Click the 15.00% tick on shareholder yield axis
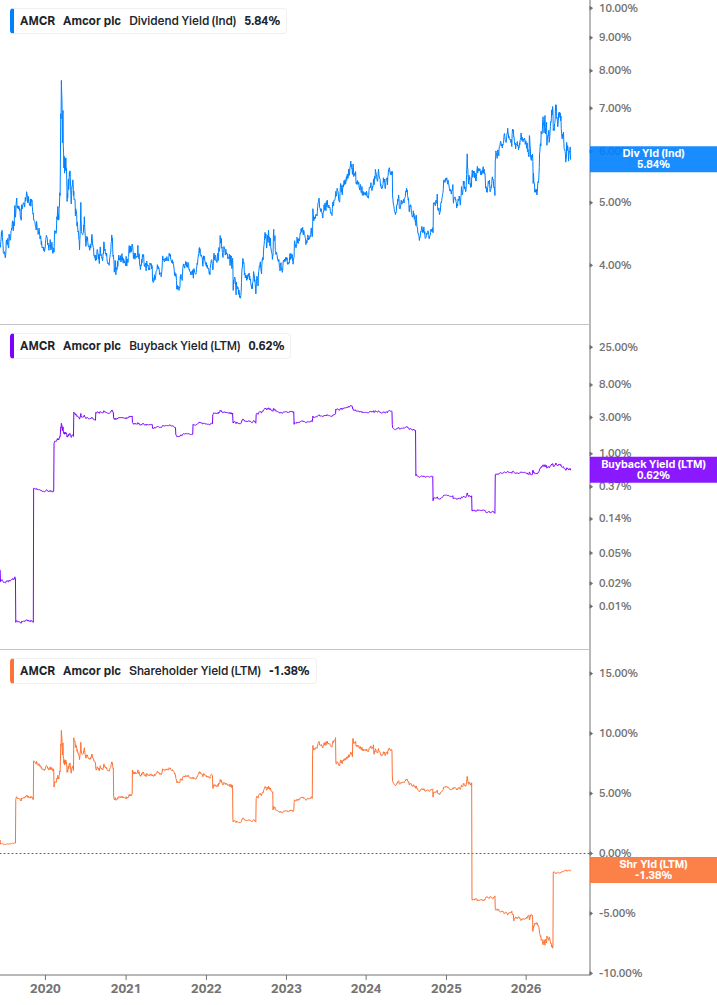 (618, 674)
